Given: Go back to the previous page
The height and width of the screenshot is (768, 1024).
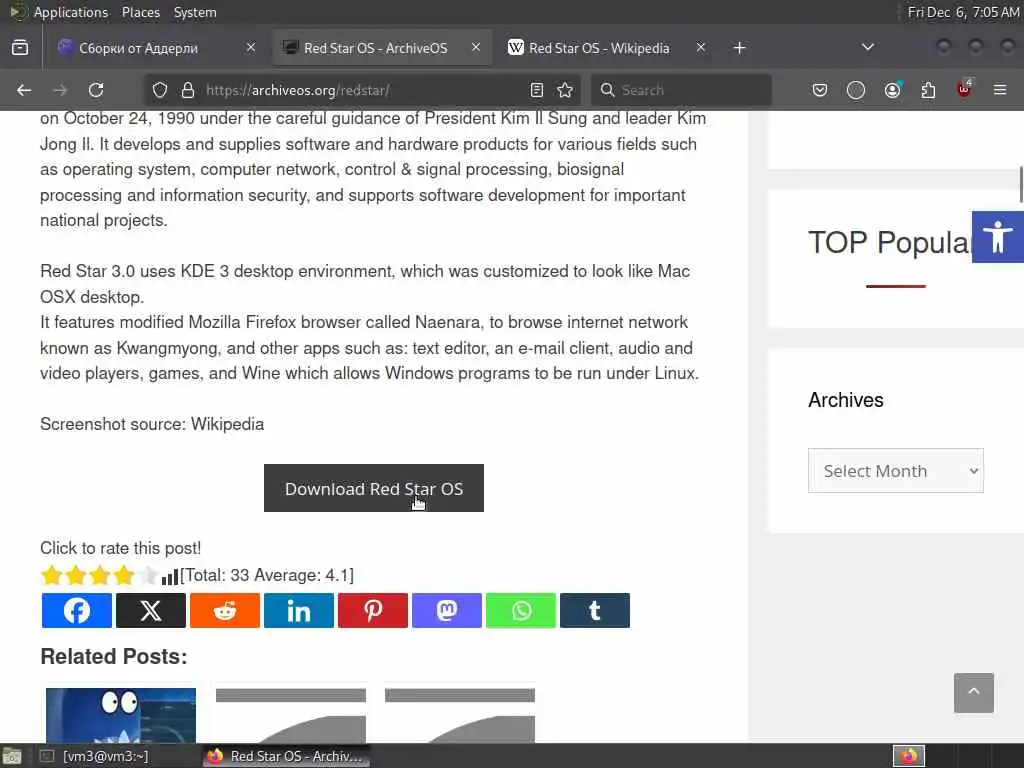Looking at the screenshot, I should coord(24,90).
